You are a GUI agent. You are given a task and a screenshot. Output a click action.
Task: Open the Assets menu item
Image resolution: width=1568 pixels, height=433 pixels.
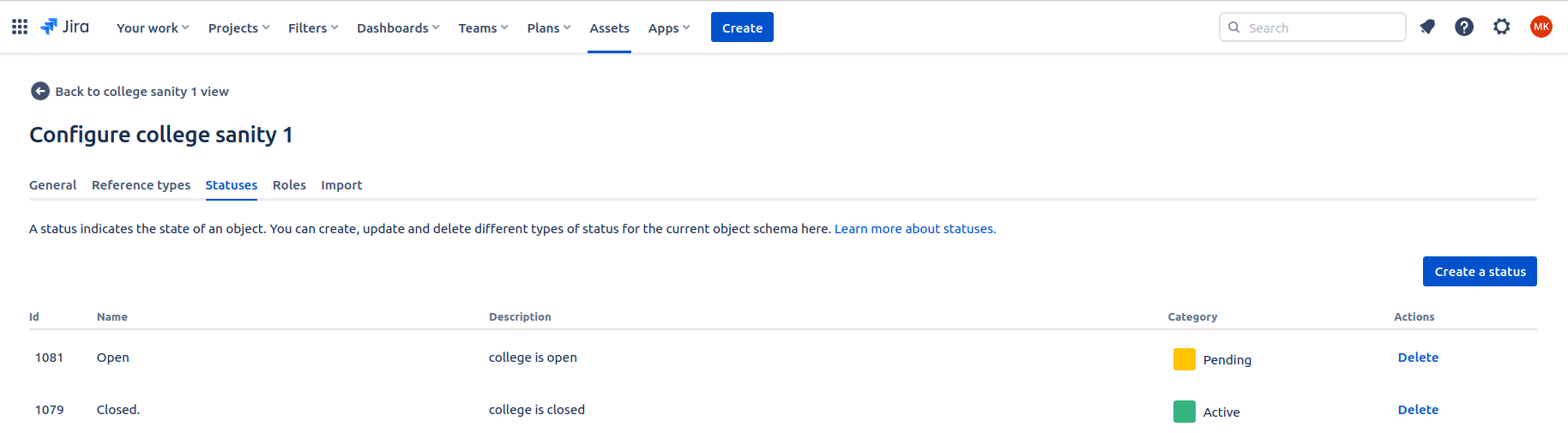[609, 28]
